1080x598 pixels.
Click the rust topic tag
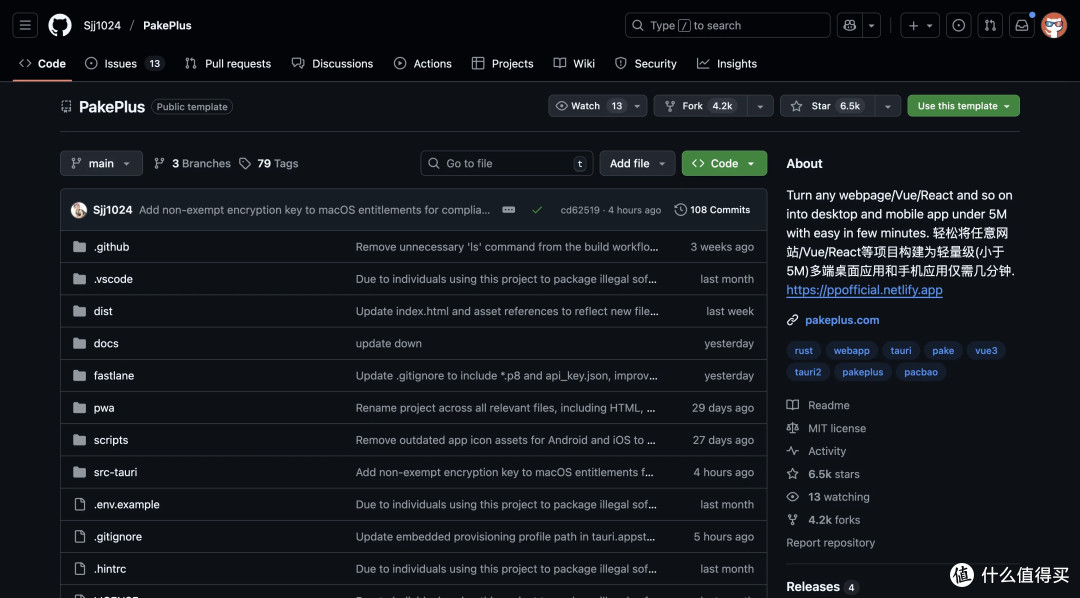pos(803,351)
